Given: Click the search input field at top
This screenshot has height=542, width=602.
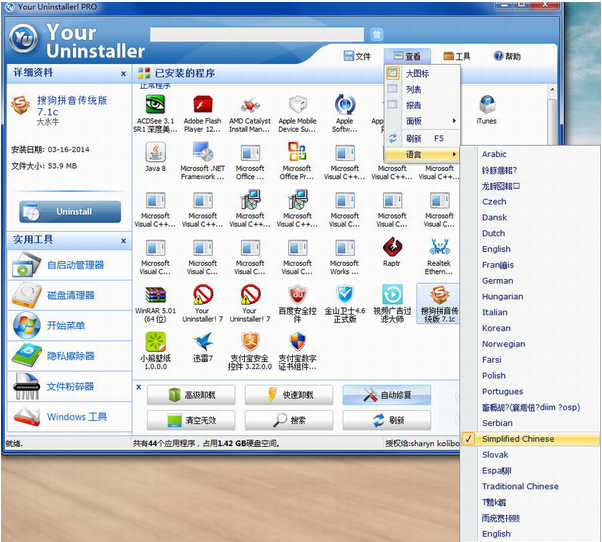Looking at the screenshot, I should click(257, 34).
